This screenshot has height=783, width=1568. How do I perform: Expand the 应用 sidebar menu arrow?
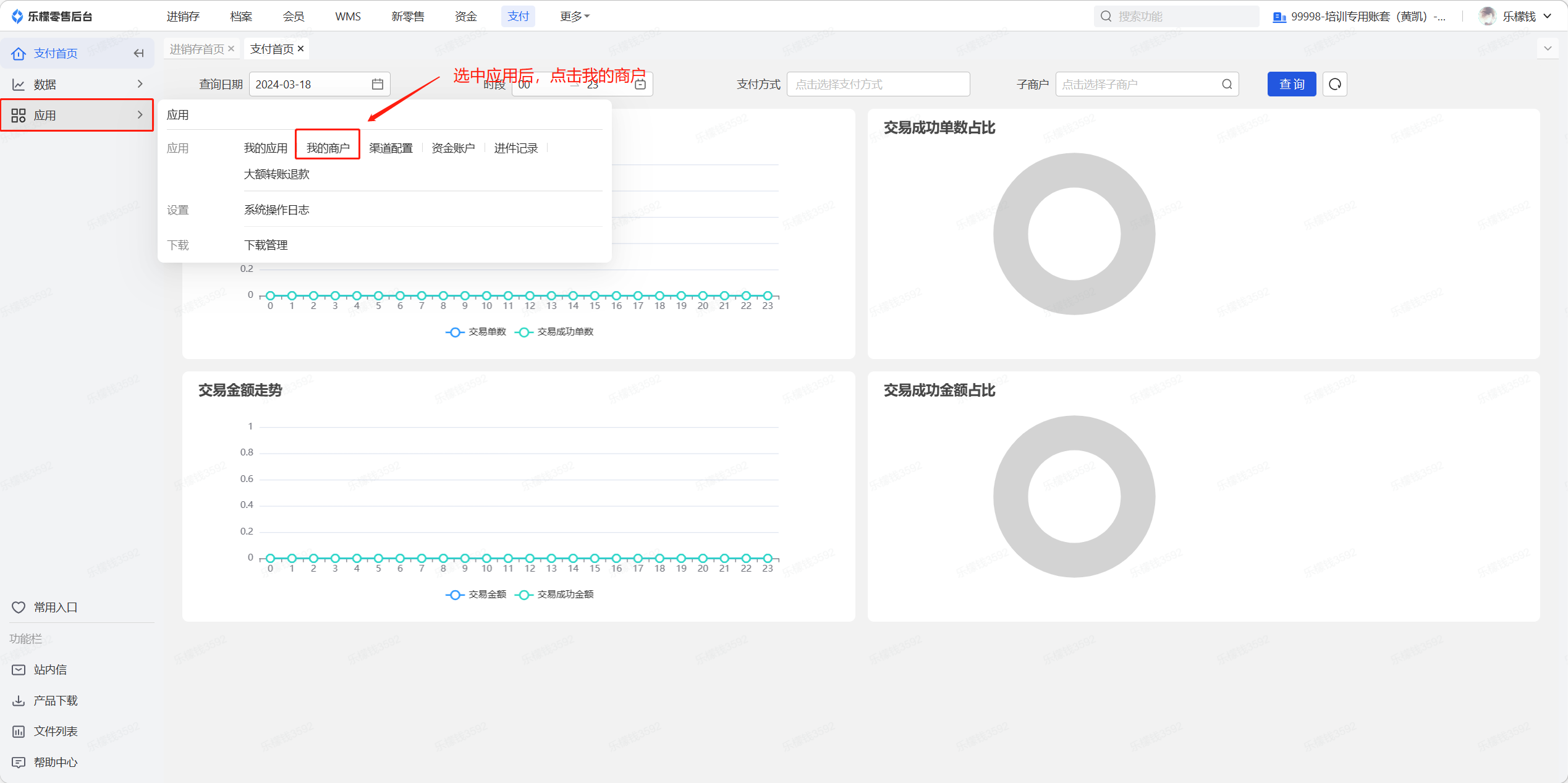pyautogui.click(x=140, y=115)
